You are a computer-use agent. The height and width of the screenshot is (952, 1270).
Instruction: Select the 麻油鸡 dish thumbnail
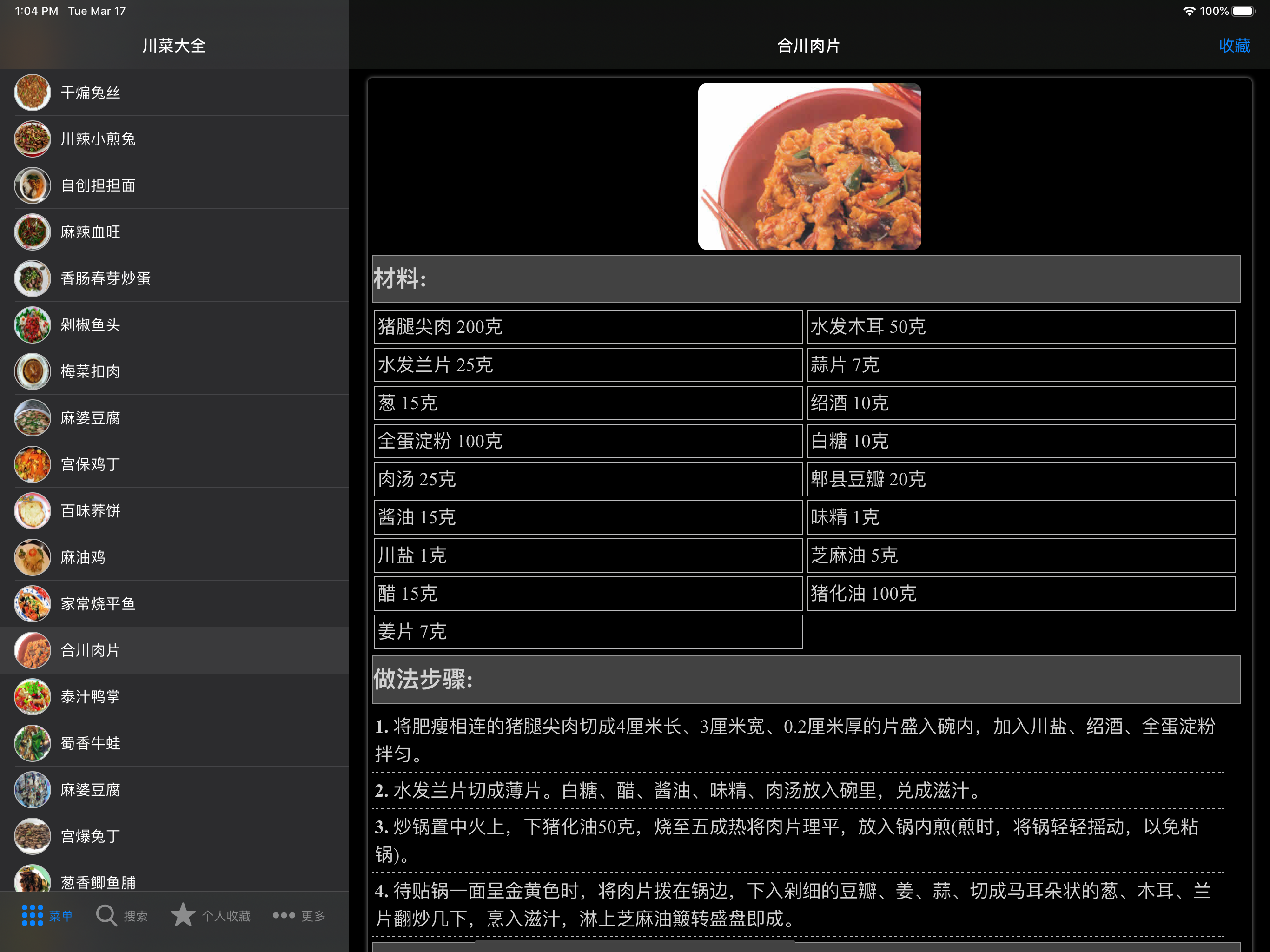tap(33, 557)
